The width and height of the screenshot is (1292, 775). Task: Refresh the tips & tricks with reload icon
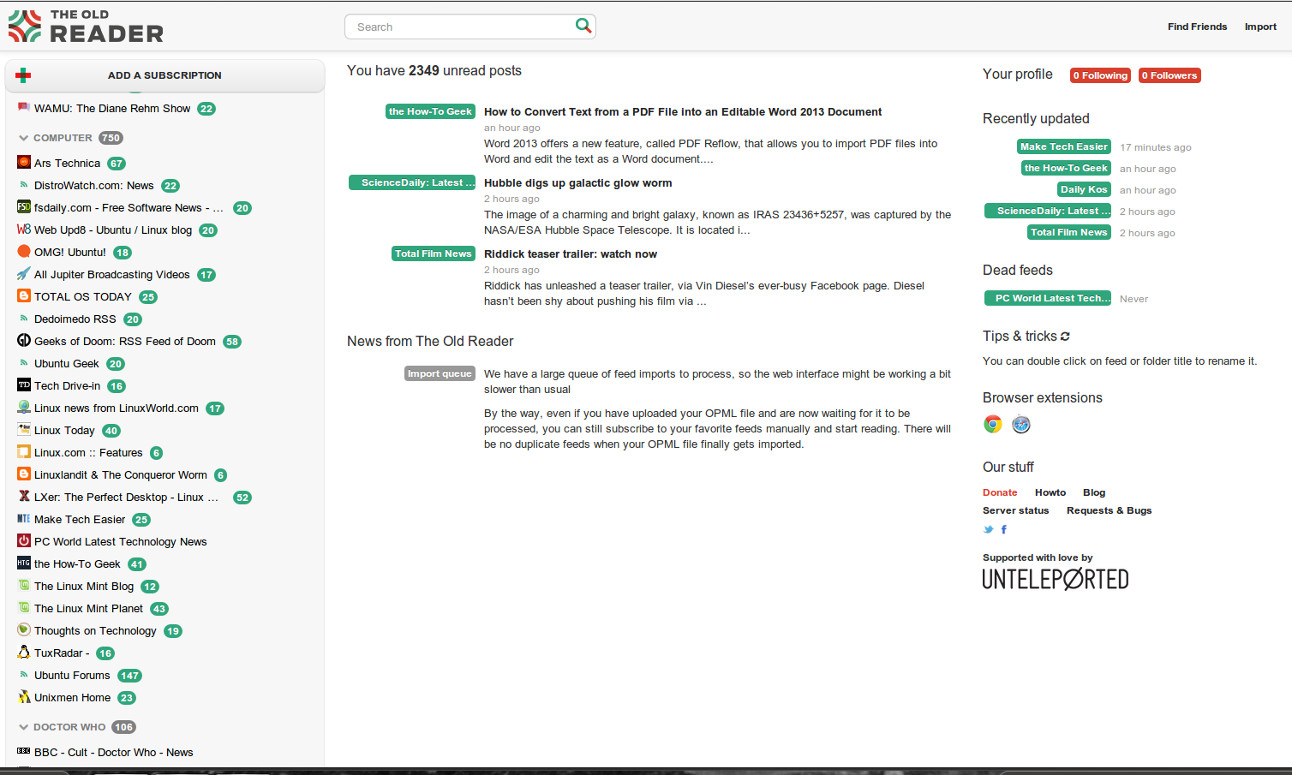pyautogui.click(x=1065, y=337)
